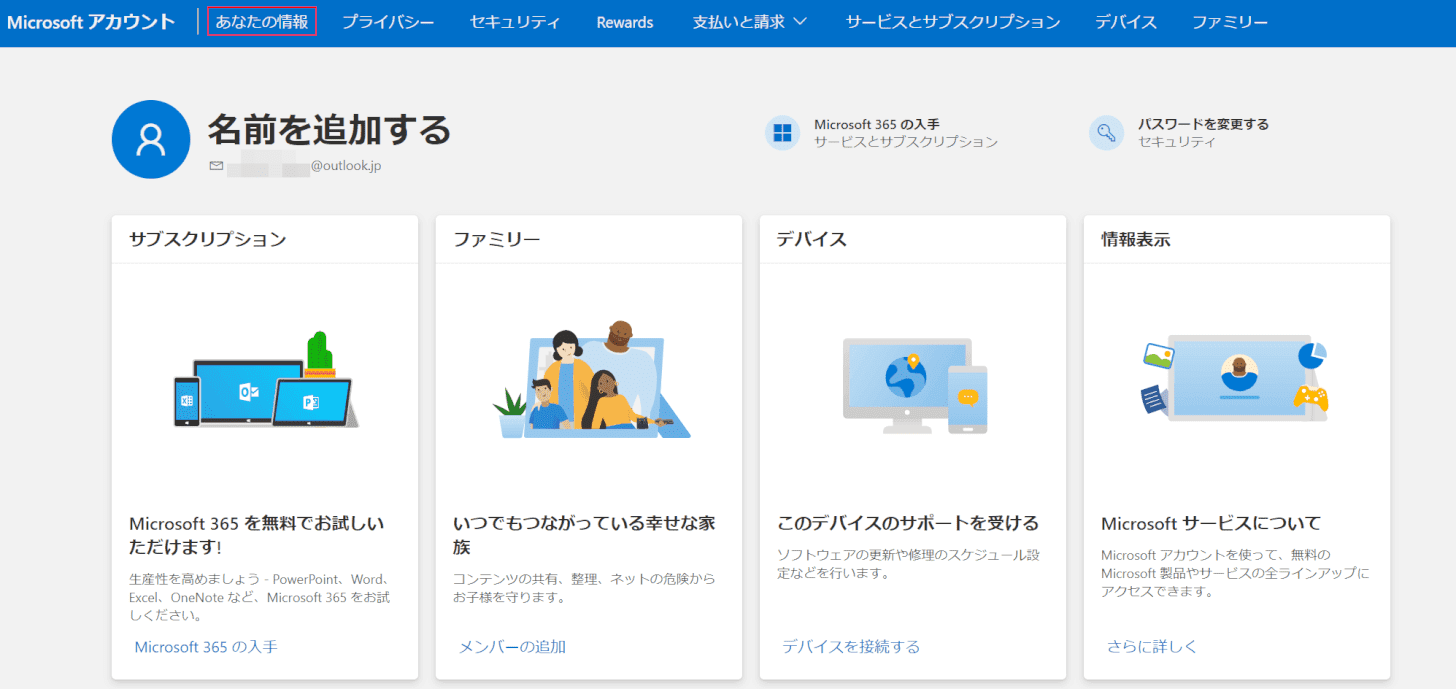Click the key icon for password change
Image resolution: width=1456 pixels, height=689 pixels.
[x=1106, y=133]
